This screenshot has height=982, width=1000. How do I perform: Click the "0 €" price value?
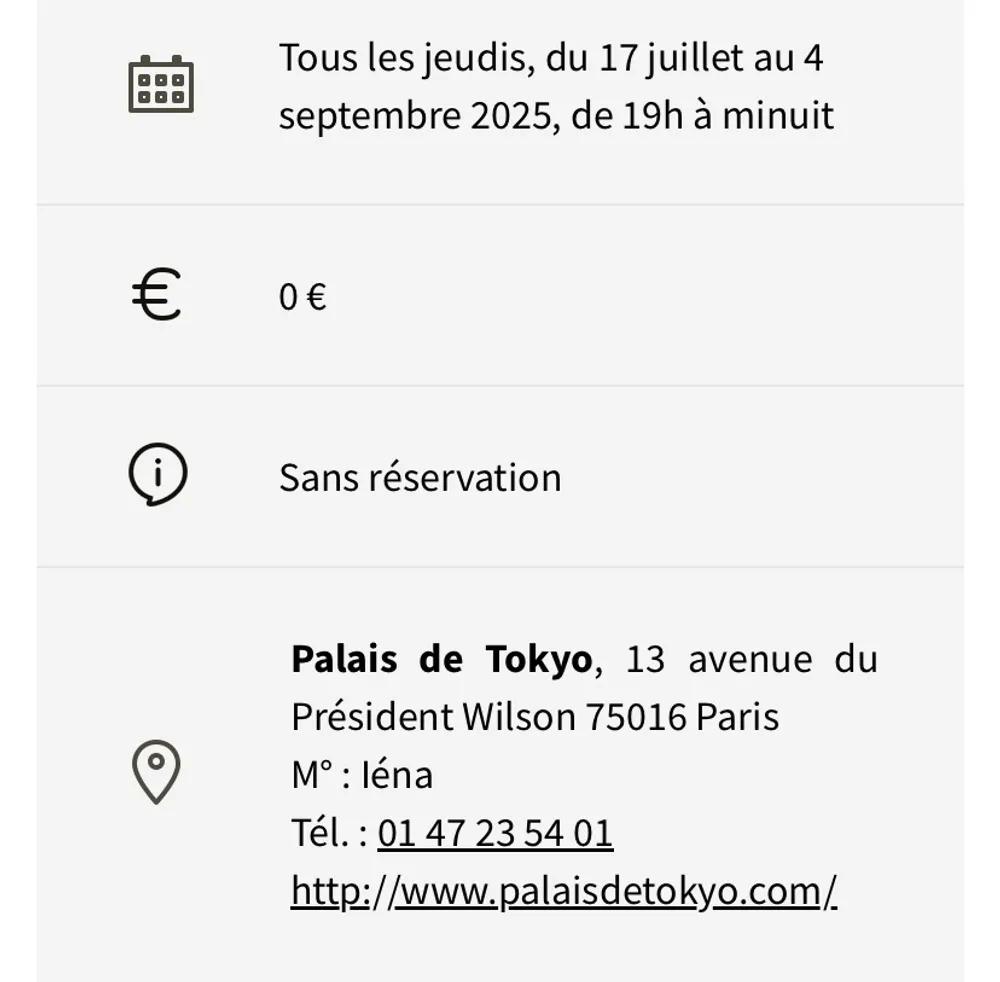point(303,297)
